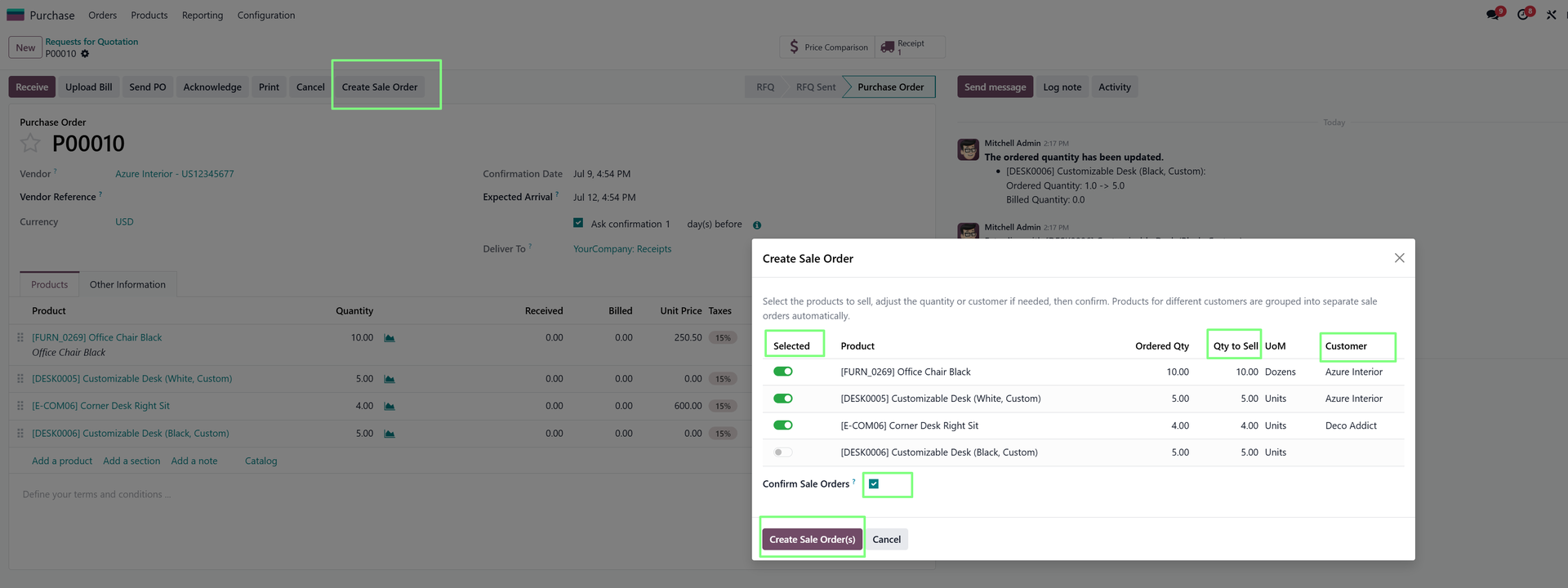The image size is (1568, 588).
Task: Toggle selection for Office Chair Black in dialog
Action: click(783, 372)
